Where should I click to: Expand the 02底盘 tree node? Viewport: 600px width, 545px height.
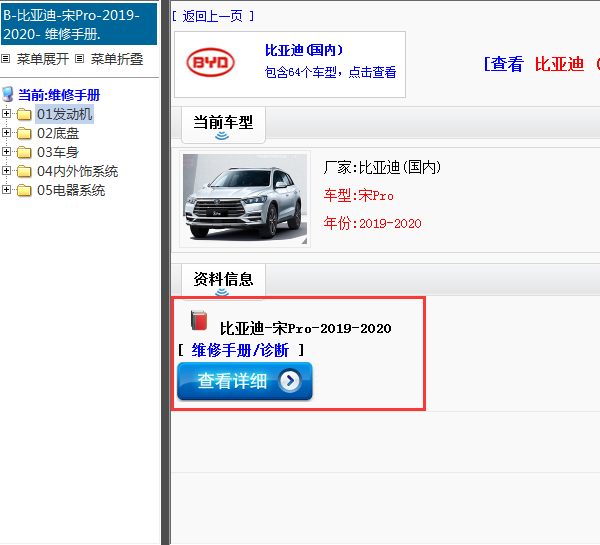click(6, 132)
